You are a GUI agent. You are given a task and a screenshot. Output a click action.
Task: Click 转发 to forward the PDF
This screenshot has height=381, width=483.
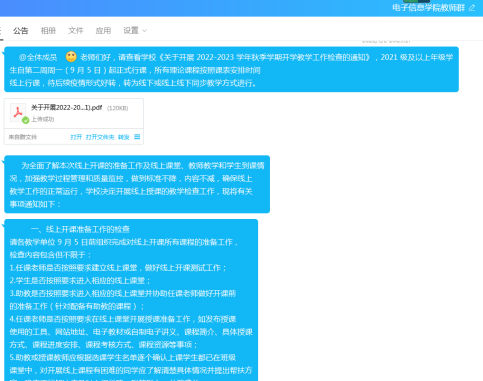pos(124,137)
